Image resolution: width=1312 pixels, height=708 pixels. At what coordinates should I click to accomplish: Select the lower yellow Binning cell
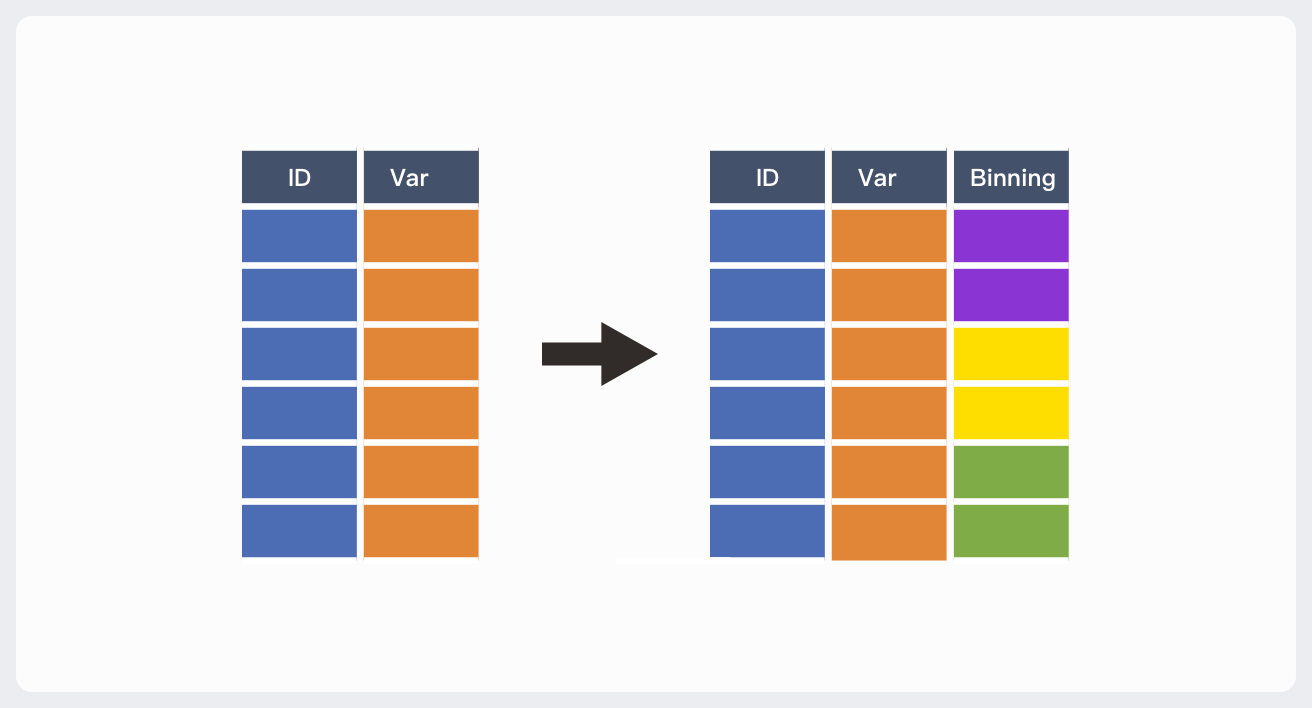(x=1011, y=412)
